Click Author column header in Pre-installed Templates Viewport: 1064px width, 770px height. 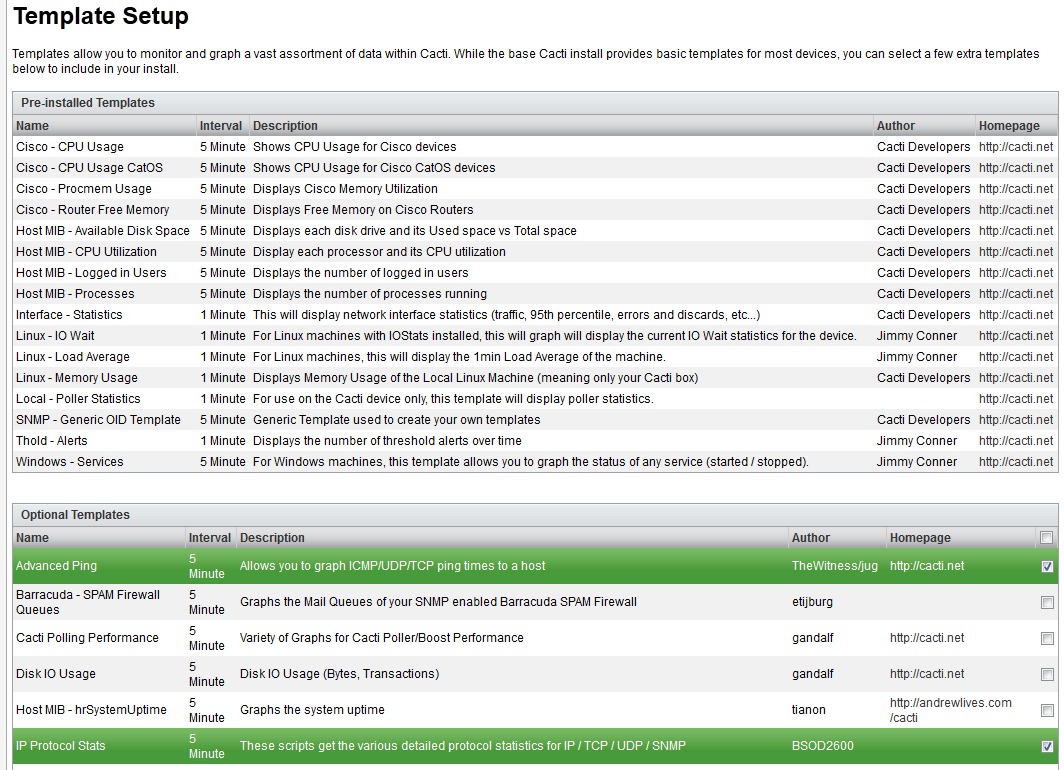pyautogui.click(x=896, y=126)
